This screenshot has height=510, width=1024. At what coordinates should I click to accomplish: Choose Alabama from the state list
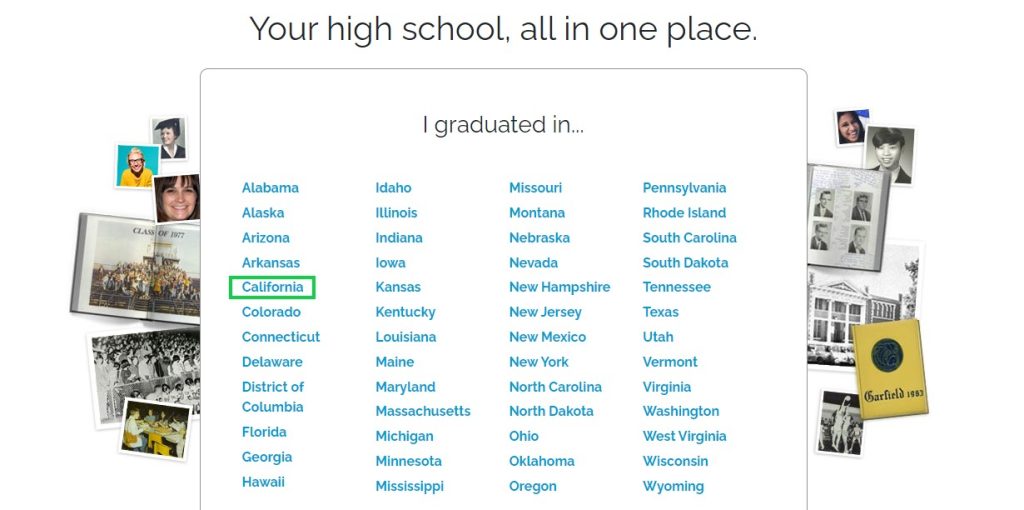pos(270,188)
